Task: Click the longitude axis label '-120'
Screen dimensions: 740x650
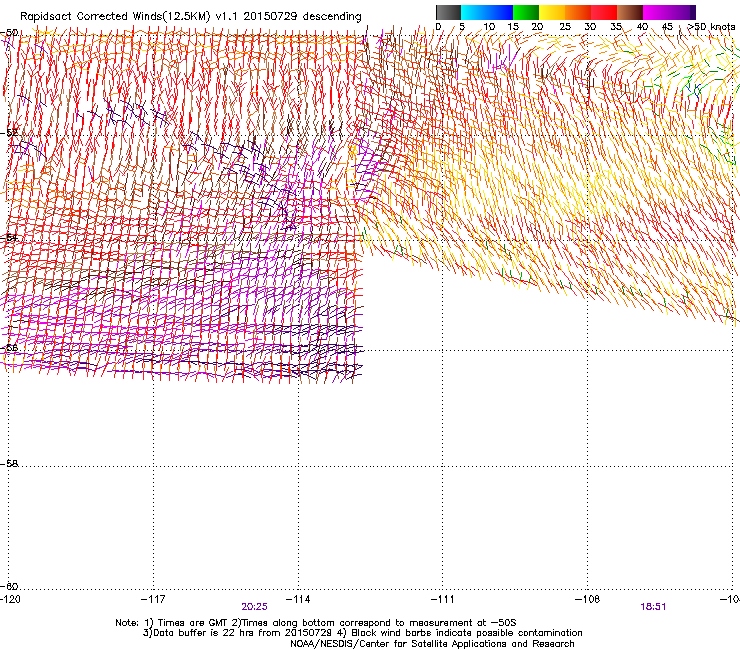Action: pyautogui.click(x=10, y=599)
